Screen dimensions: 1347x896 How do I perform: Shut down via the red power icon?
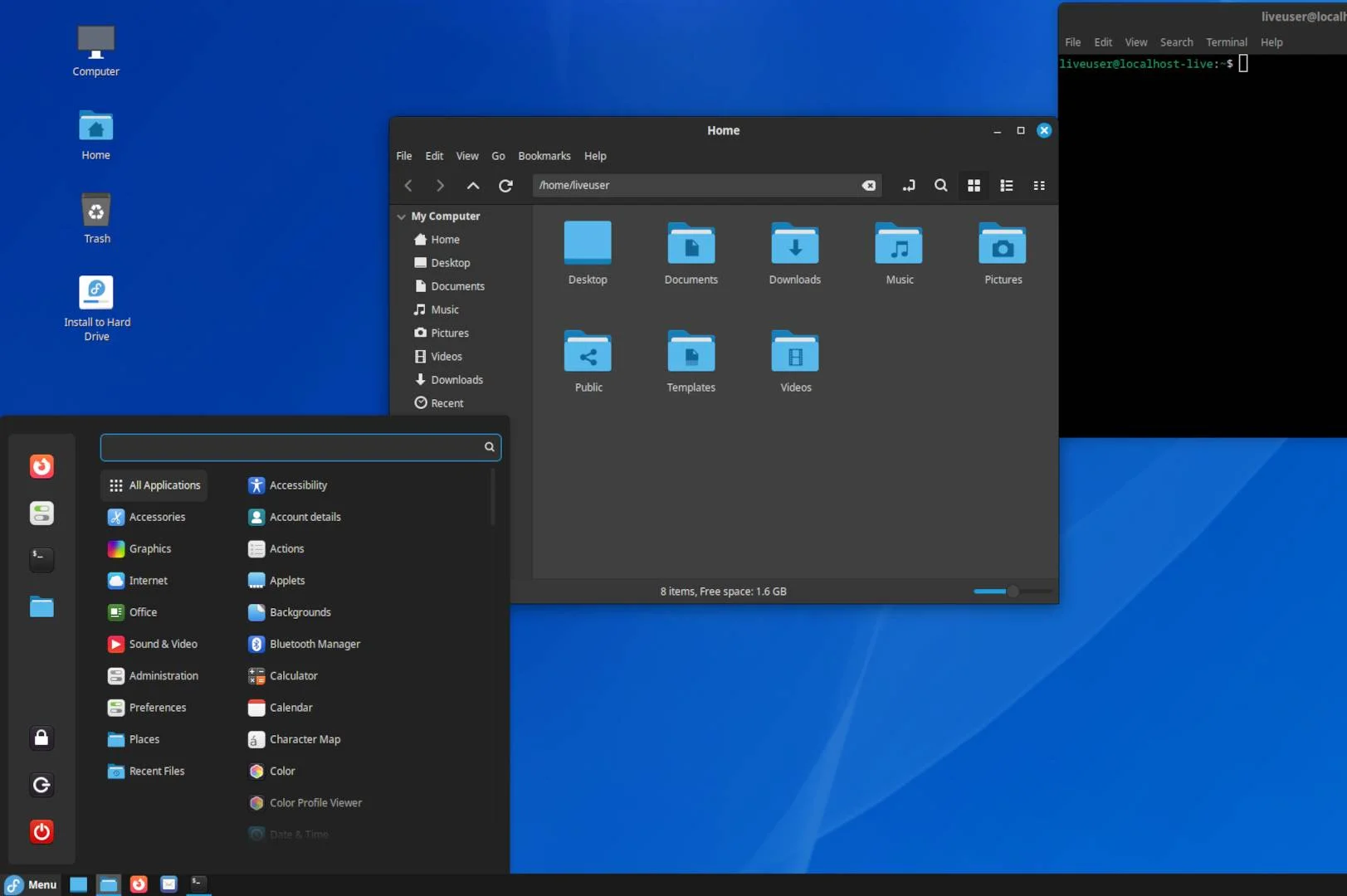pyautogui.click(x=41, y=831)
